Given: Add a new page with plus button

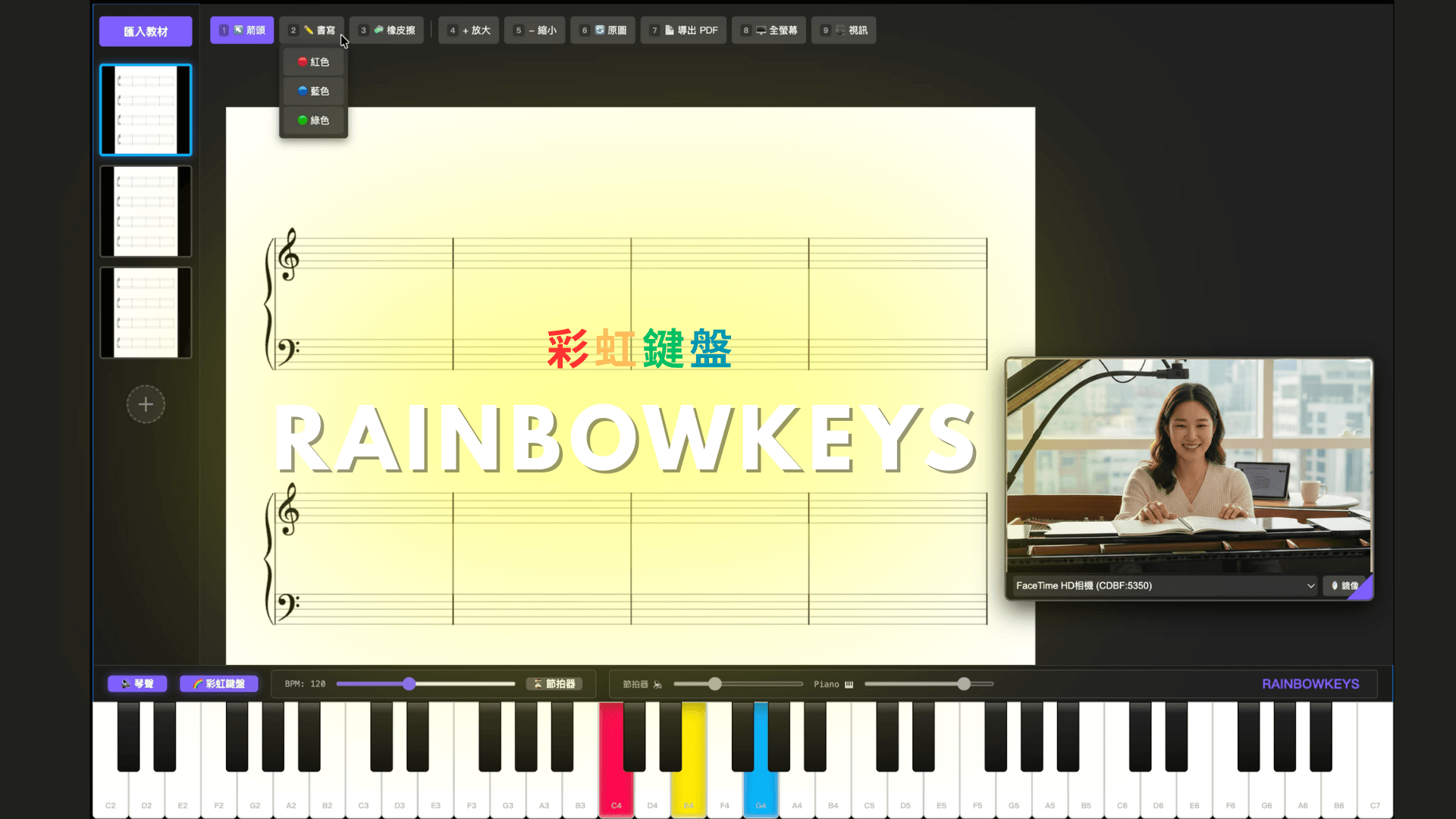Looking at the screenshot, I should point(146,404).
